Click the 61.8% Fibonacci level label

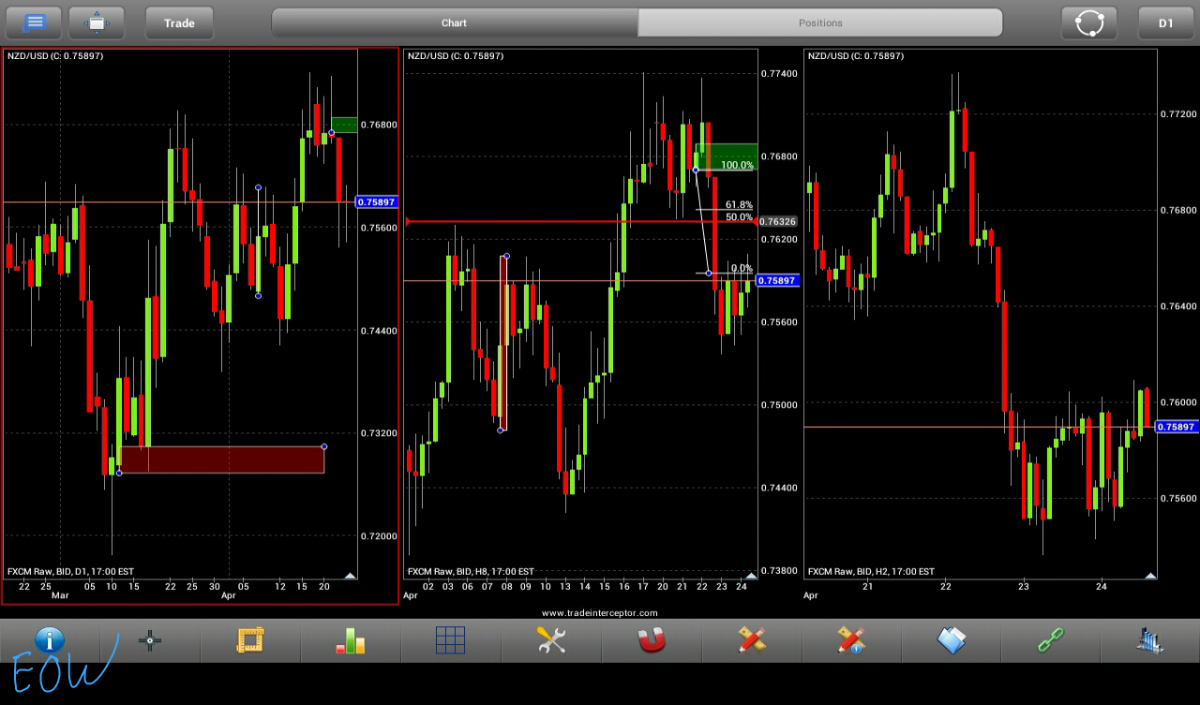click(739, 205)
